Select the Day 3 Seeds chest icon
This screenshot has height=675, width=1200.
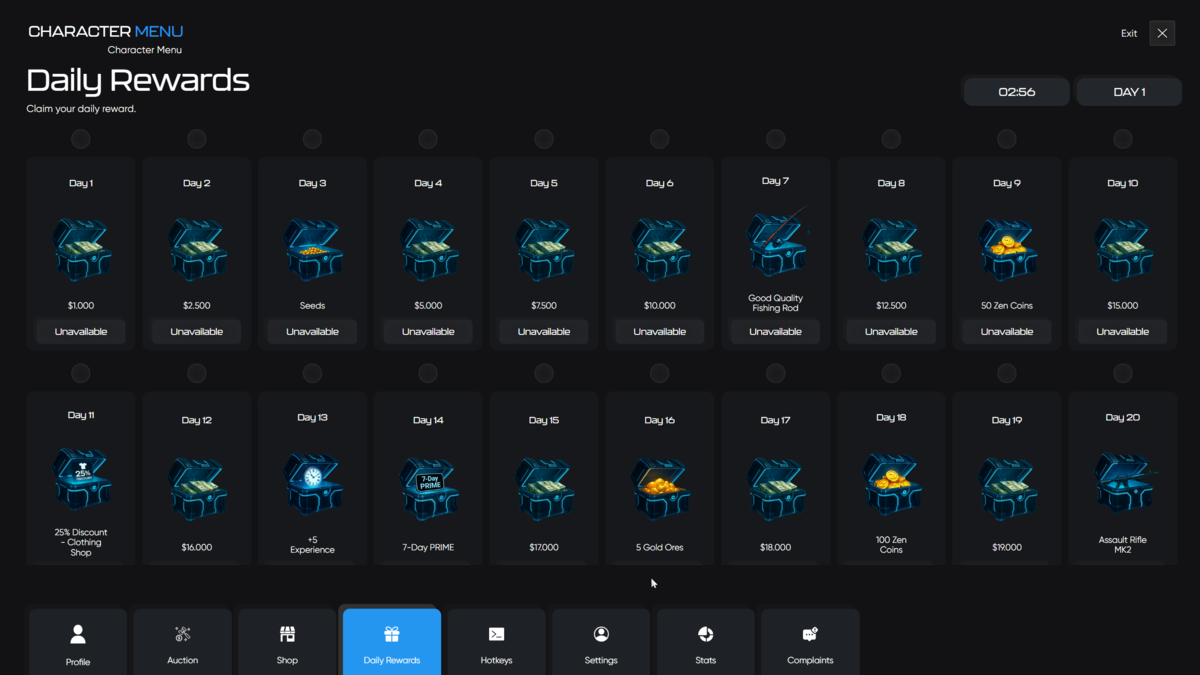[x=313, y=250]
